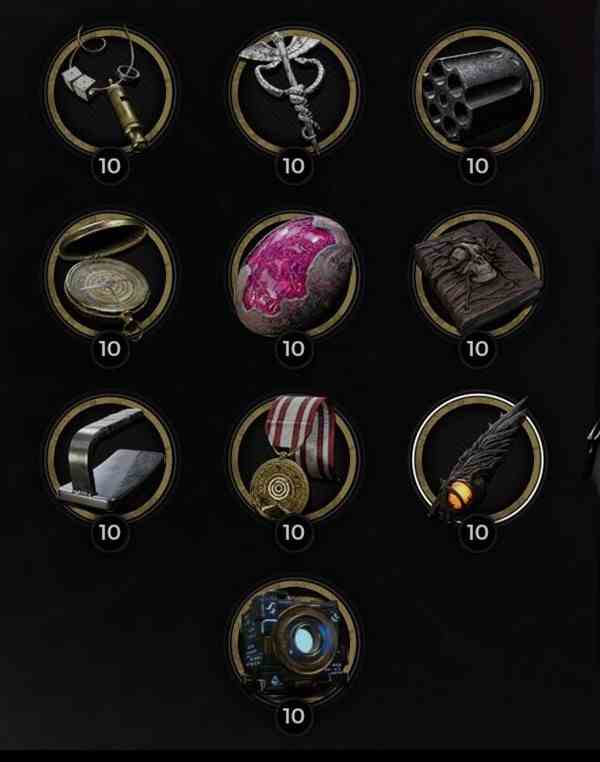Screen dimensions: 600x762
Task: Pick the striped ribbon target medal
Action: tap(293, 458)
